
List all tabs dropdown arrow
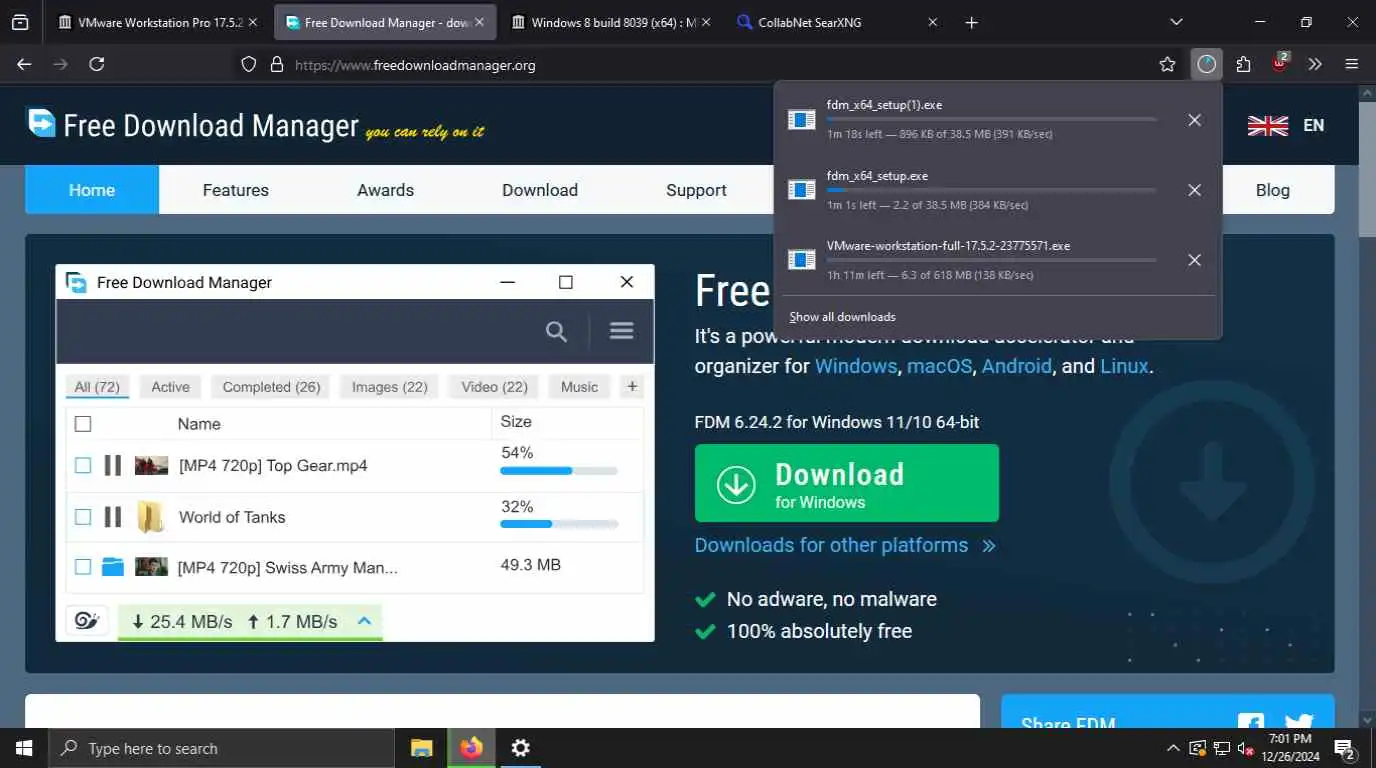point(1176,22)
